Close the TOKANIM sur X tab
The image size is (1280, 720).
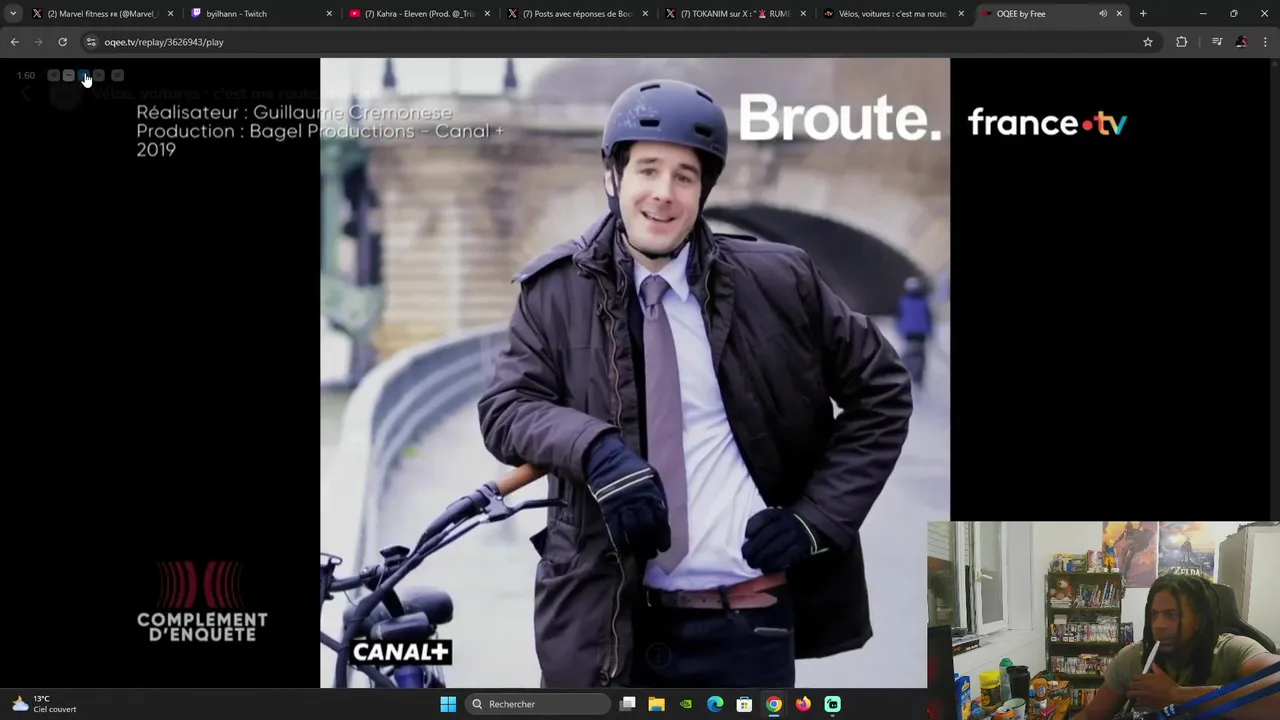click(803, 14)
